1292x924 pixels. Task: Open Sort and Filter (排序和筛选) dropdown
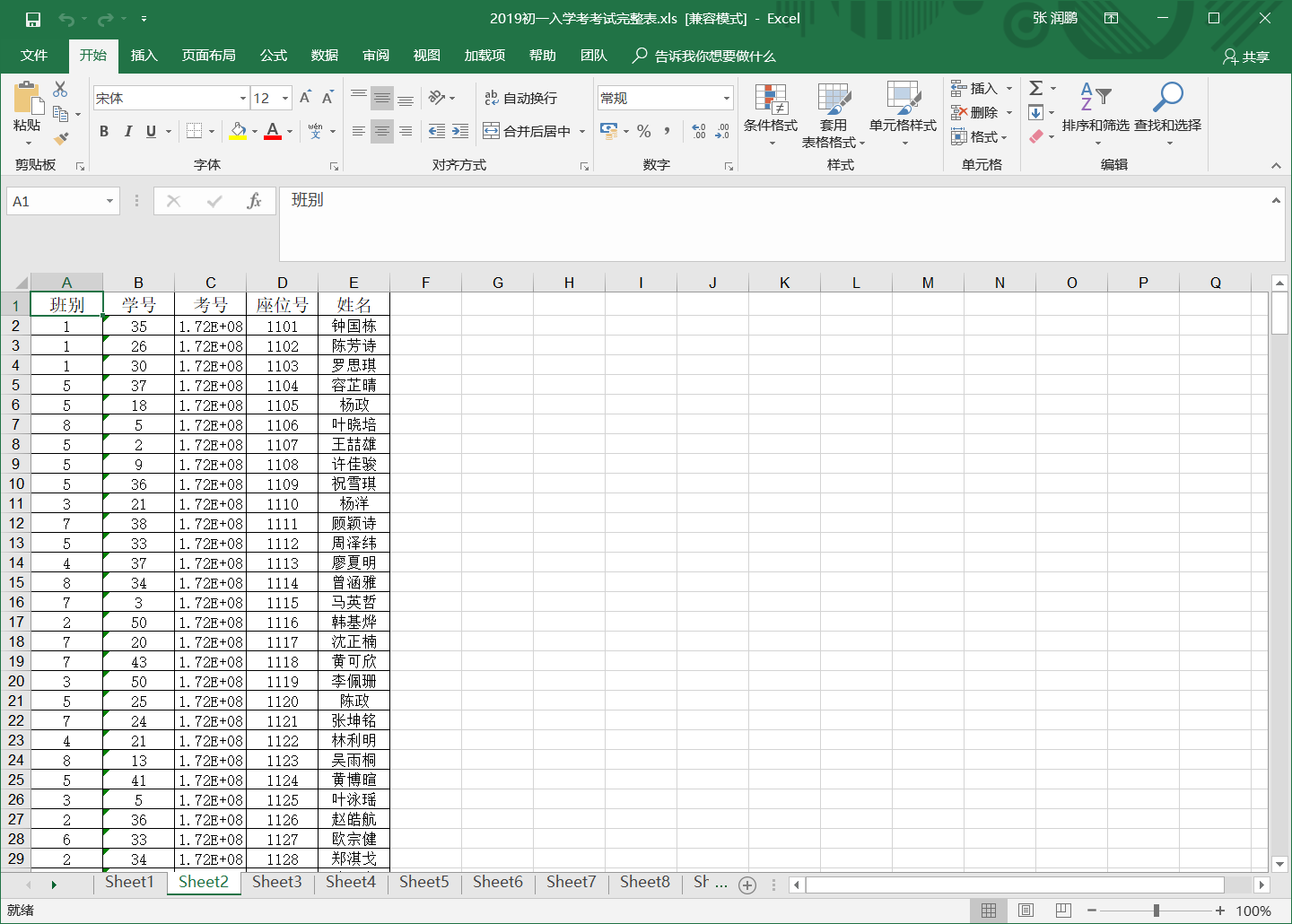point(1096,114)
